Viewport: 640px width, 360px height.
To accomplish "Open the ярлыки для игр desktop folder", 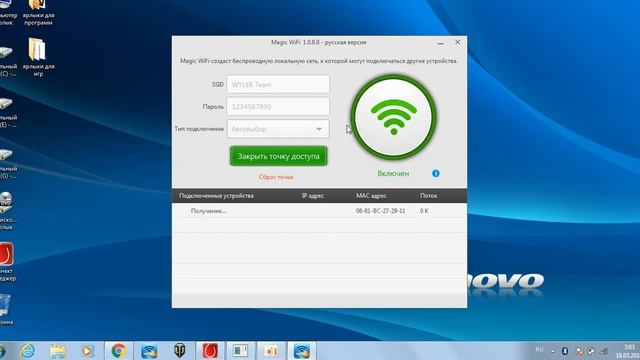I will click(38, 58).
